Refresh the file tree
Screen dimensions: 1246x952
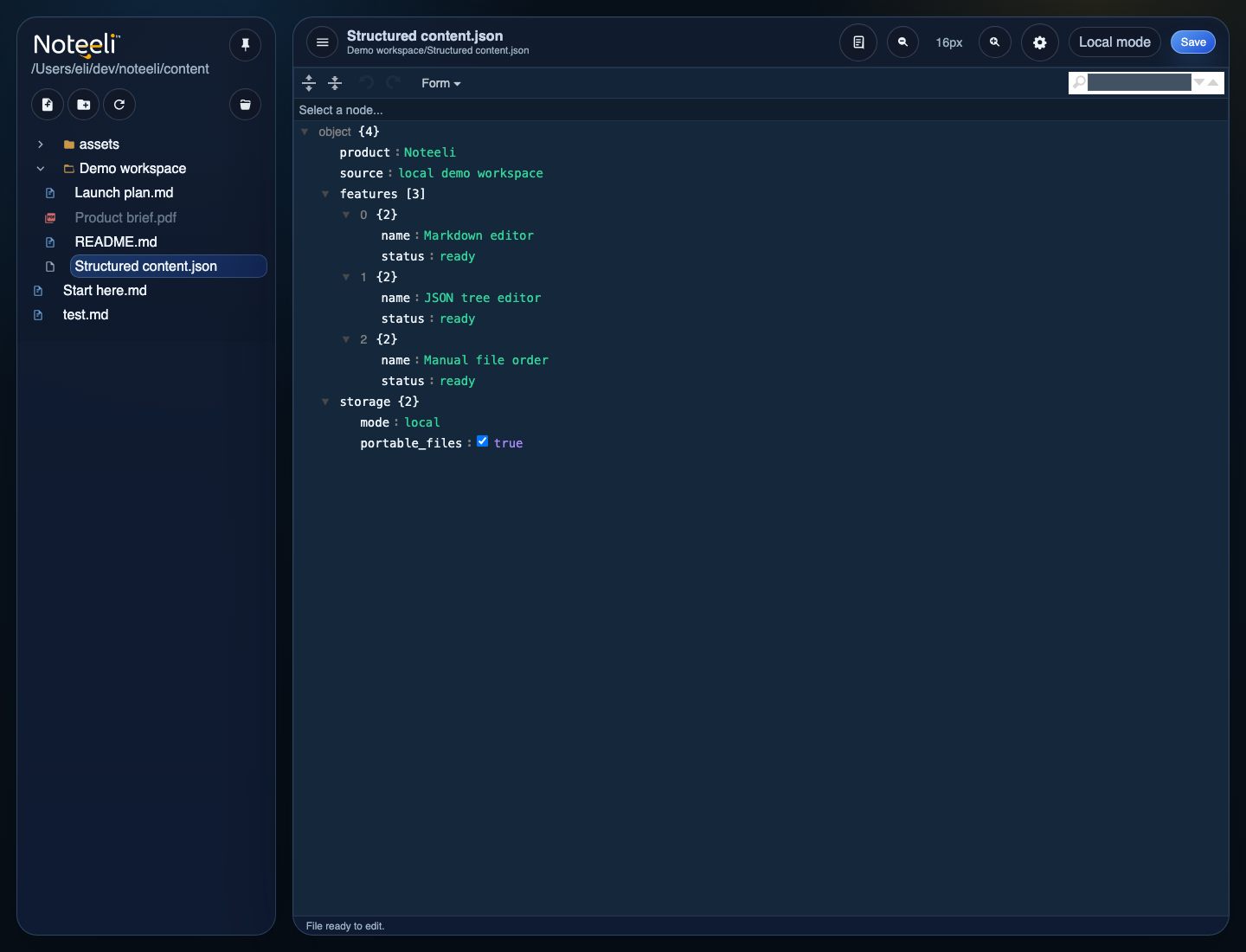pyautogui.click(x=119, y=105)
